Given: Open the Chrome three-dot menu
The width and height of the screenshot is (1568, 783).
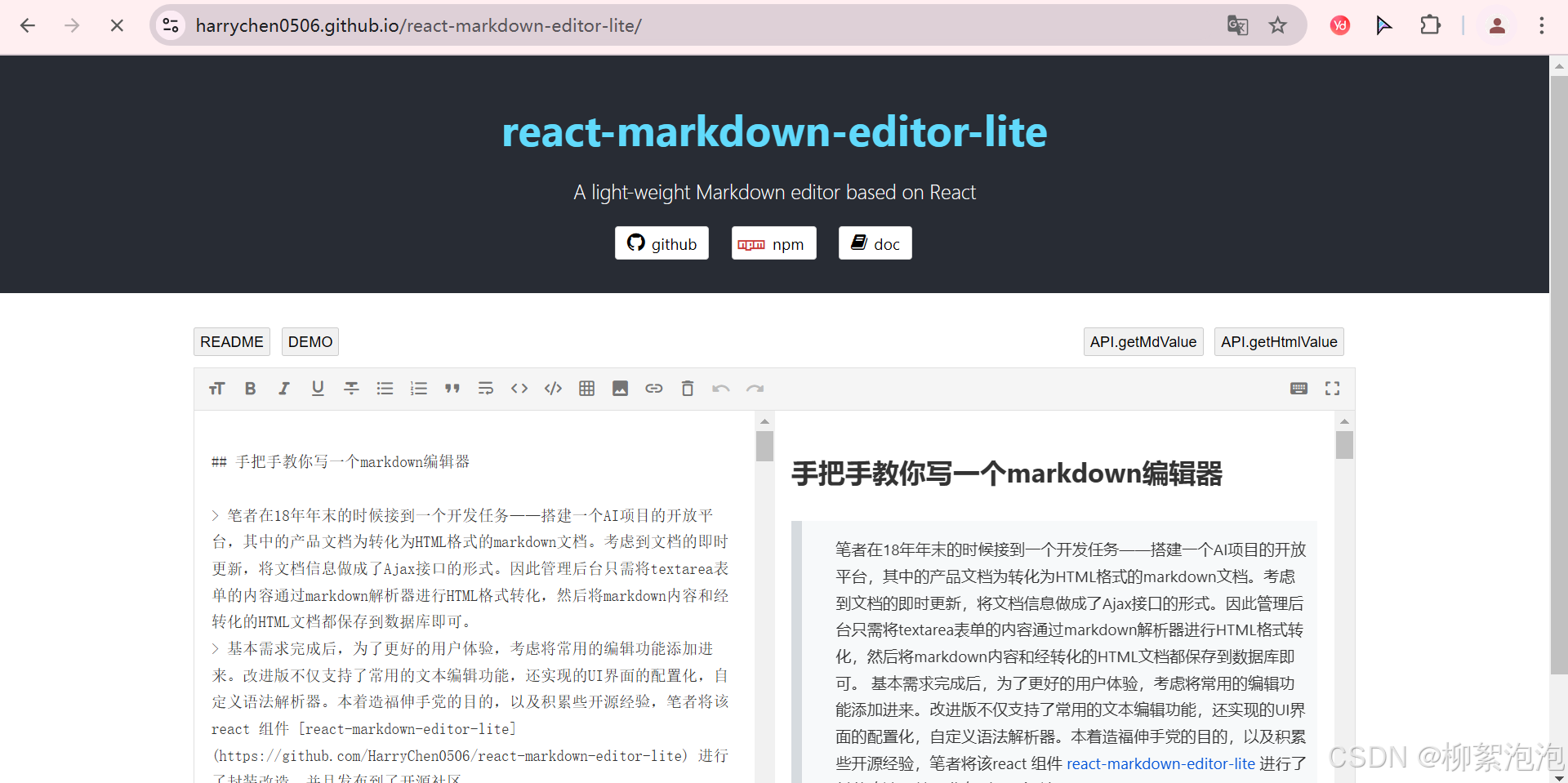Looking at the screenshot, I should [x=1542, y=25].
